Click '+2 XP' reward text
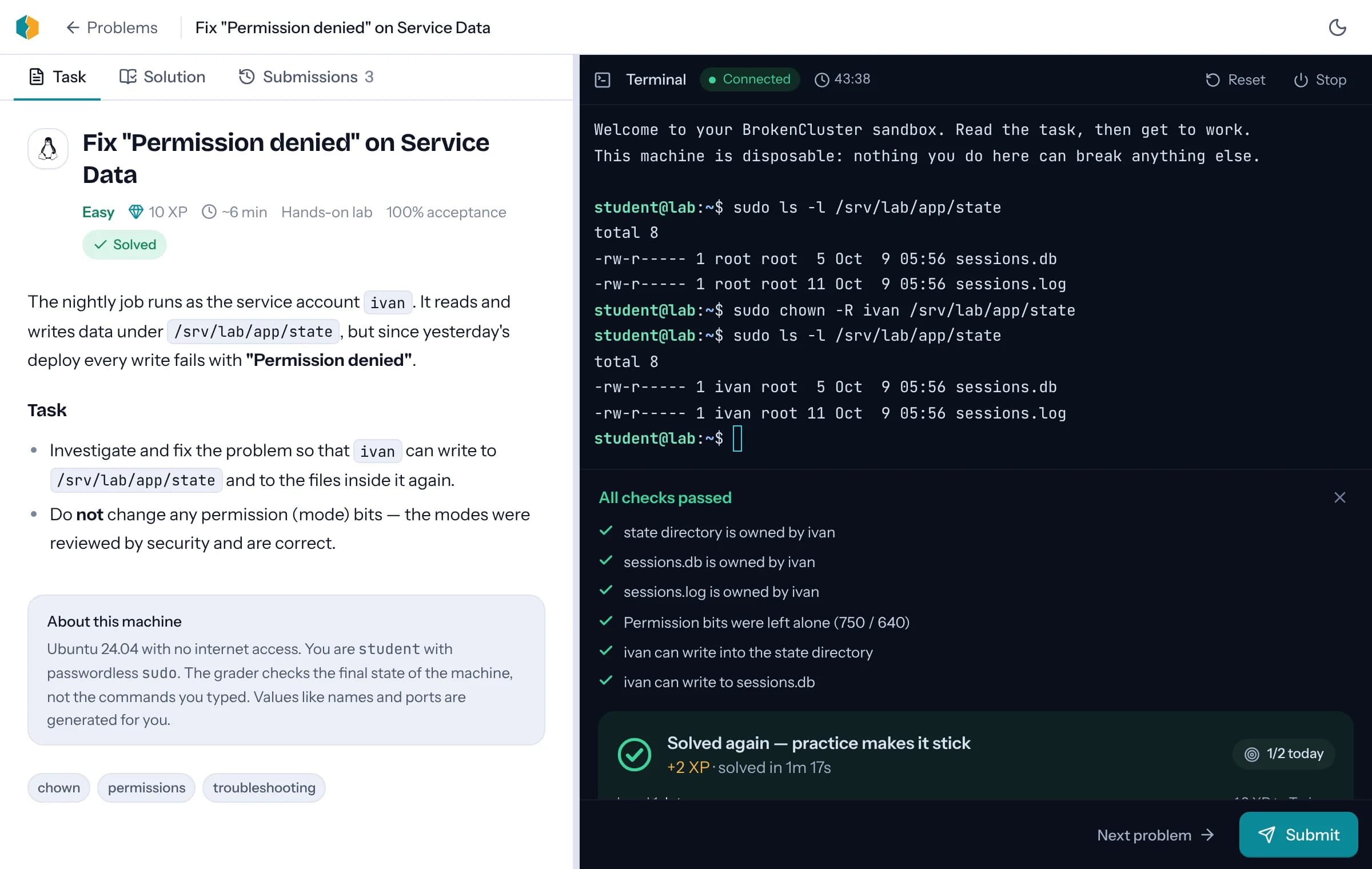Image resolution: width=1372 pixels, height=869 pixels. (x=688, y=767)
